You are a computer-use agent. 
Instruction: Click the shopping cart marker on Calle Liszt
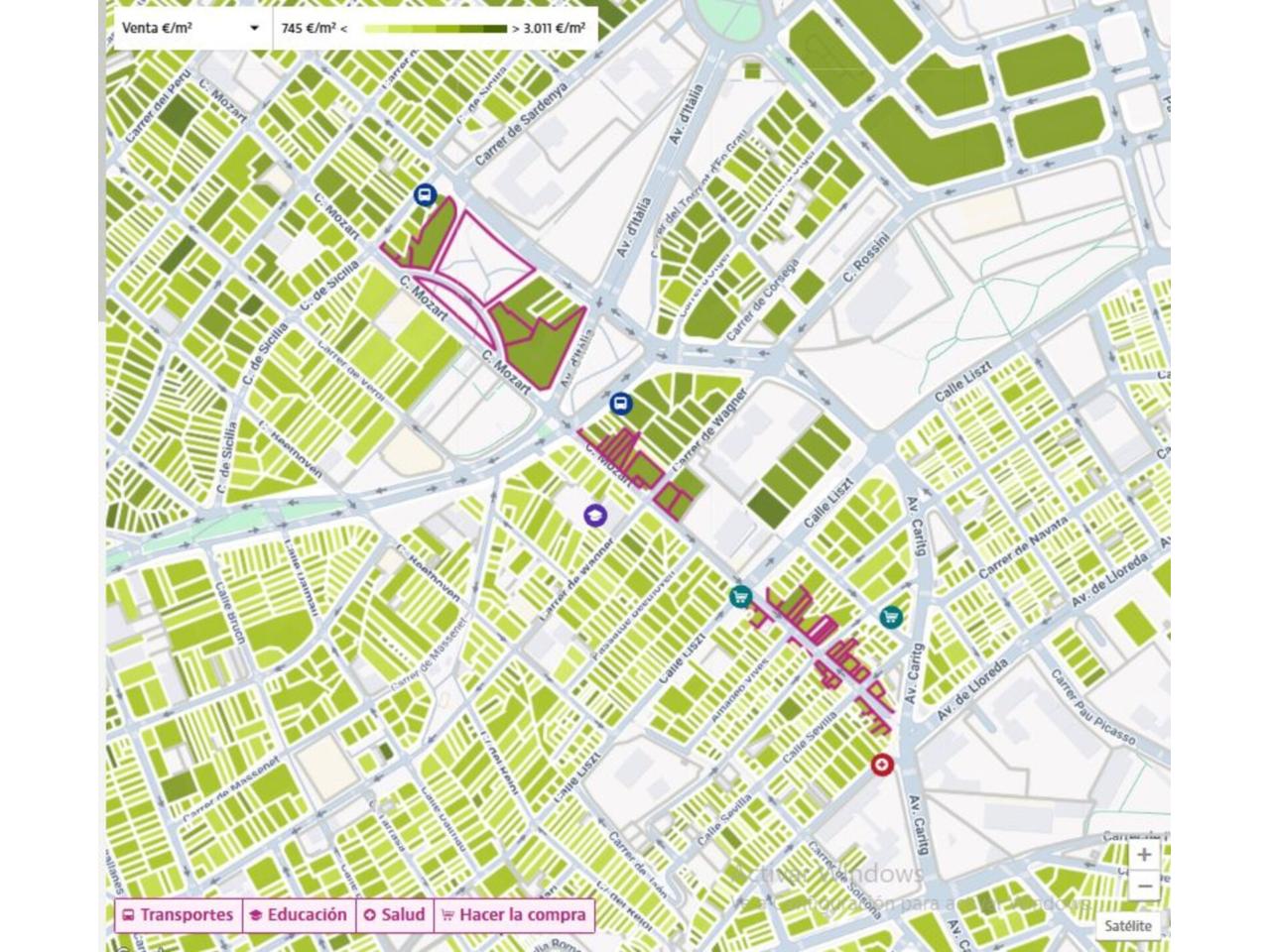(739, 596)
